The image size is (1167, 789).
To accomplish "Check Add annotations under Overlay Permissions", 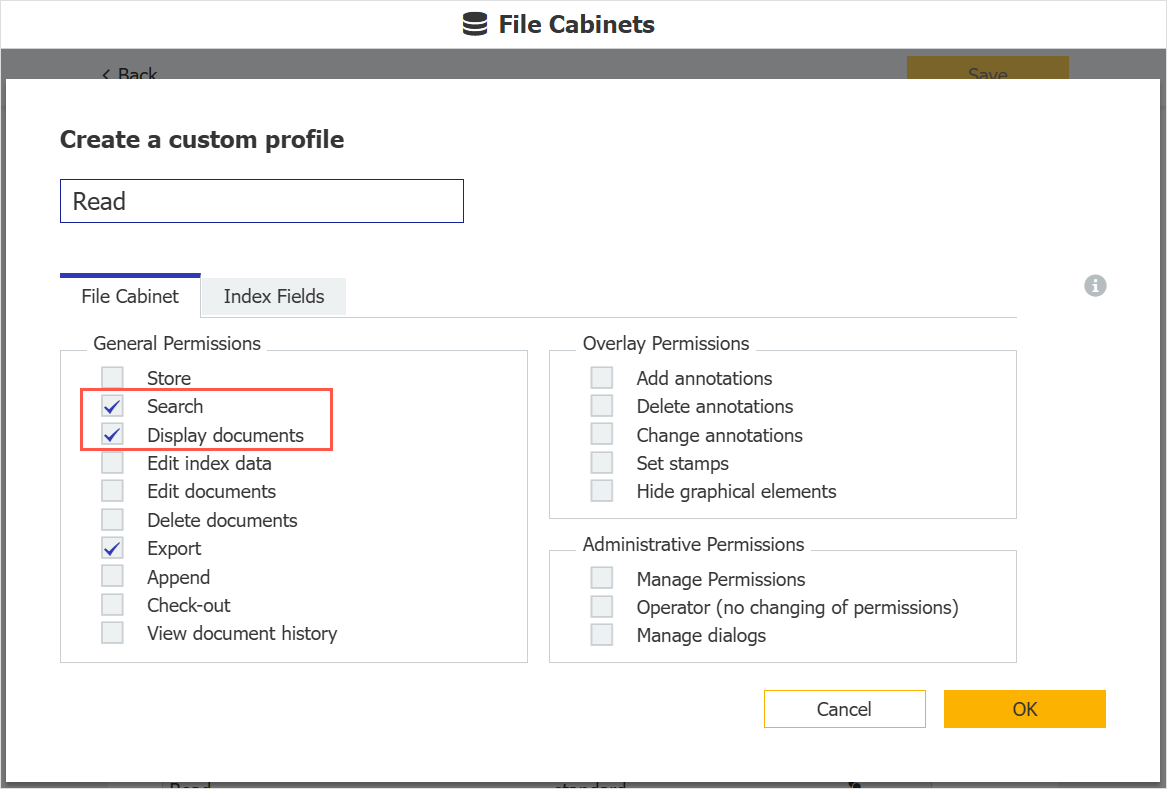I will [x=601, y=377].
